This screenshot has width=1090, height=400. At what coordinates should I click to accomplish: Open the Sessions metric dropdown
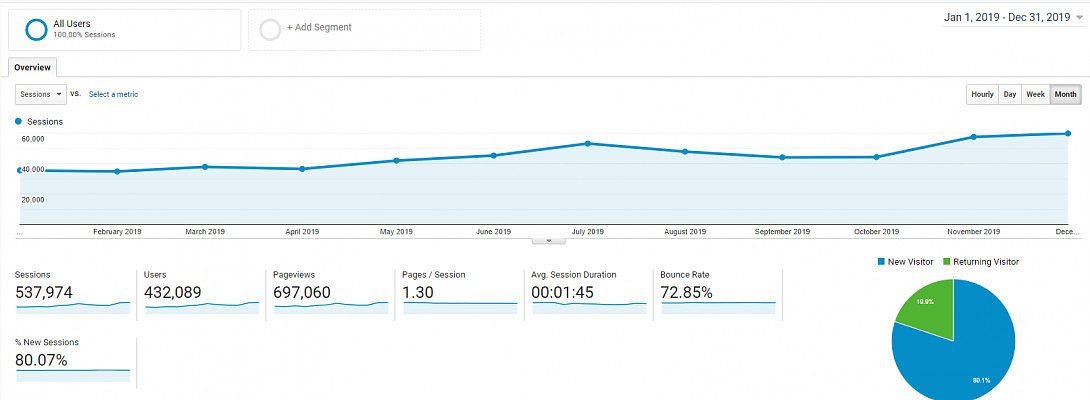[41, 94]
